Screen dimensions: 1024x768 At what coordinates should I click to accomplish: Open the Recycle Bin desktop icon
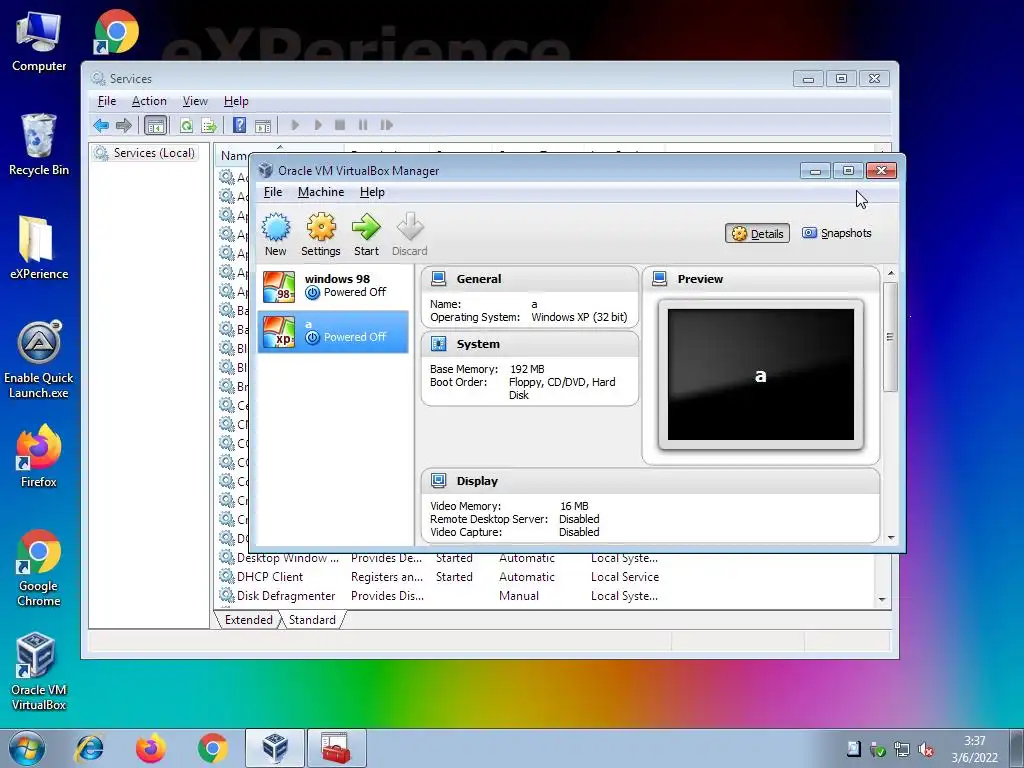[39, 144]
